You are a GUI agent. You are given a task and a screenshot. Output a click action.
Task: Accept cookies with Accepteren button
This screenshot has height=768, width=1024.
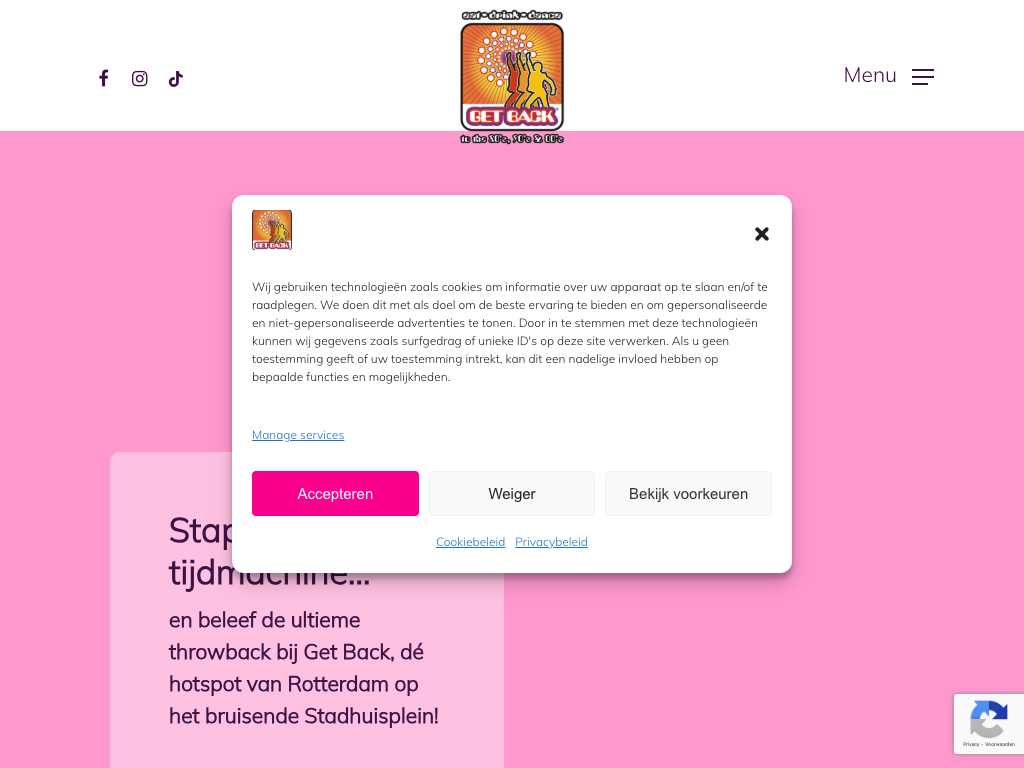pyautogui.click(x=335, y=494)
